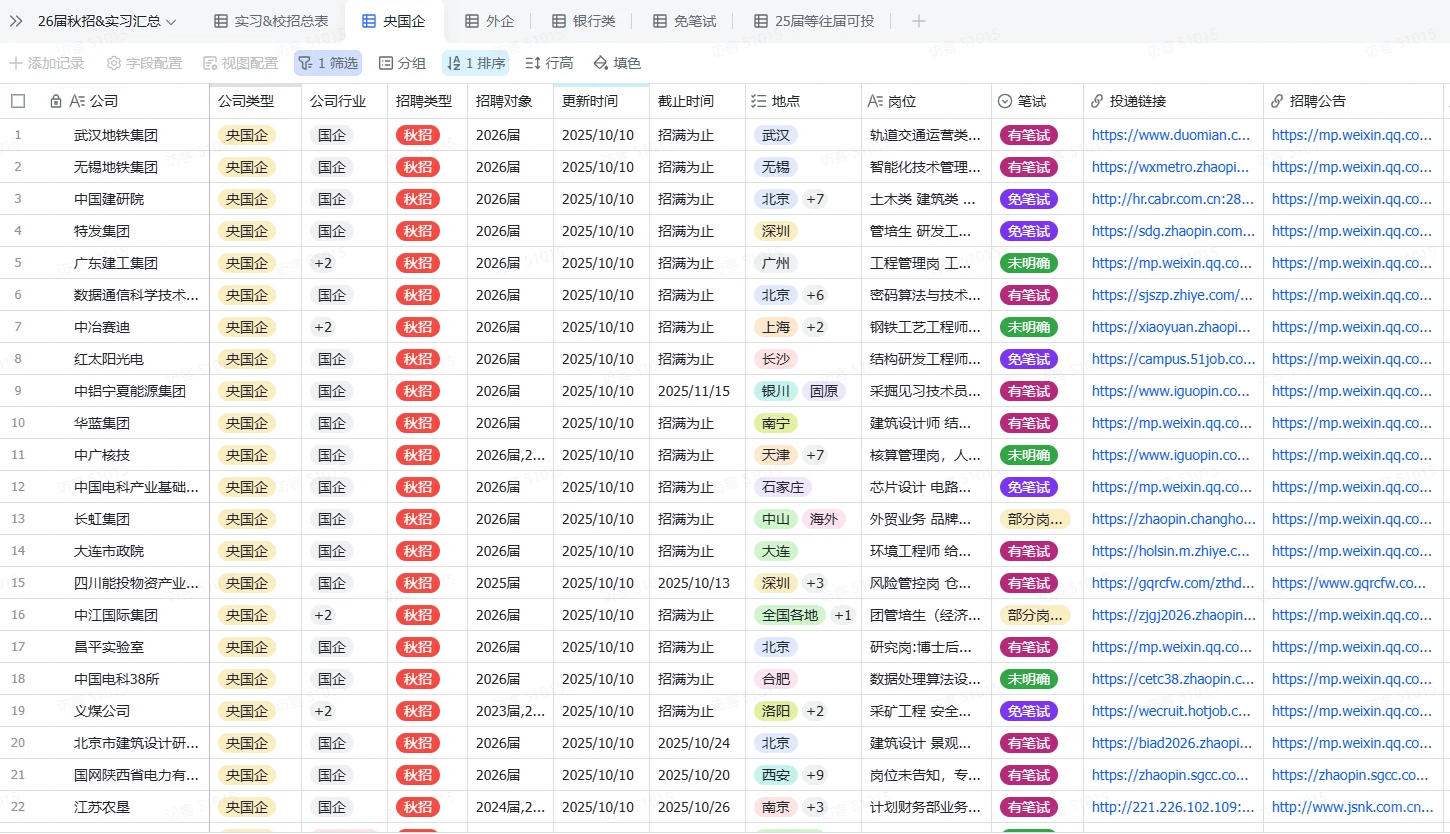
Task: Select the 昌平实验室 company cell
Action: click(x=109, y=647)
